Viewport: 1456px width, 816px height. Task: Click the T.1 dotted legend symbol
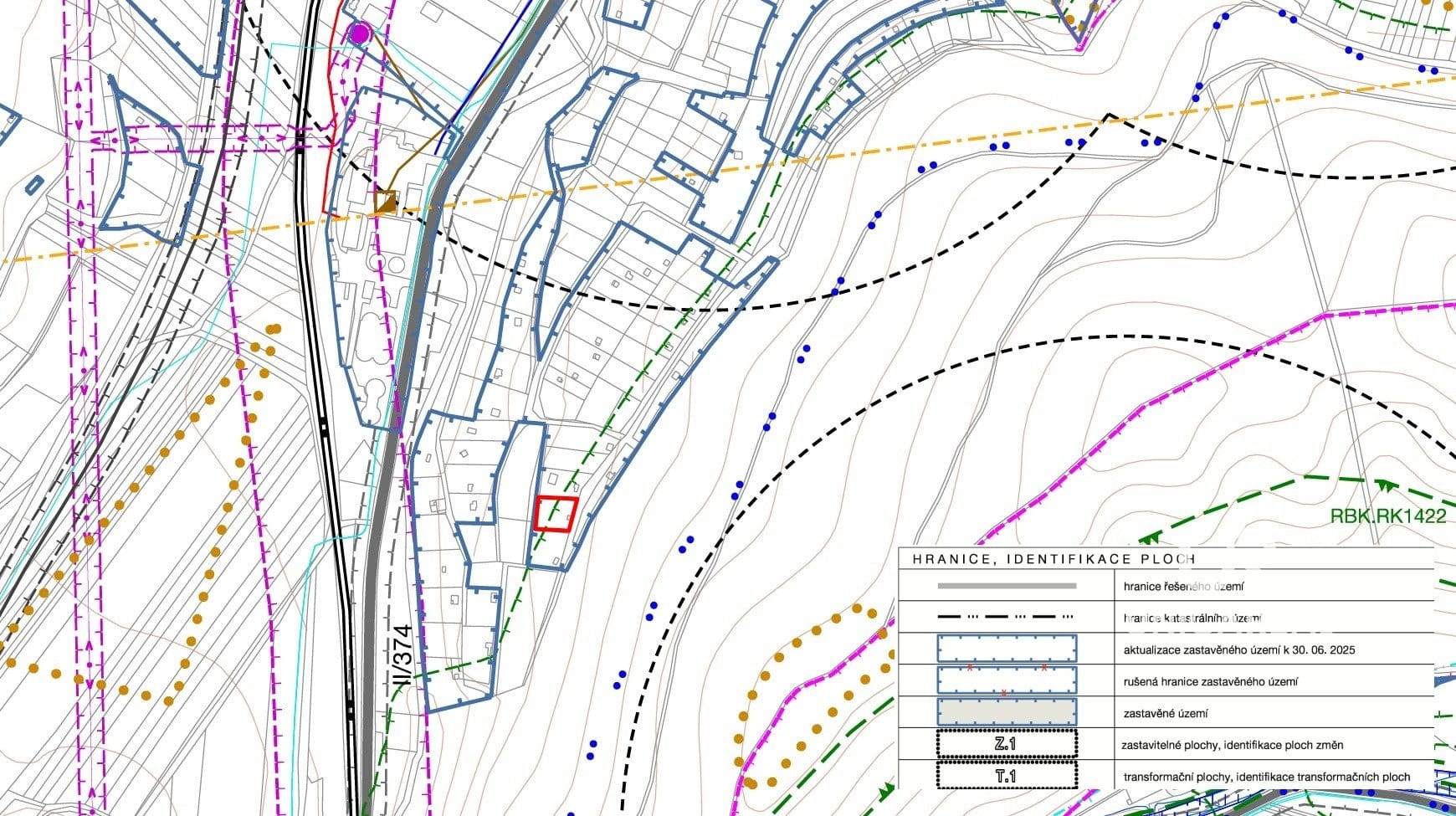pos(1007,776)
